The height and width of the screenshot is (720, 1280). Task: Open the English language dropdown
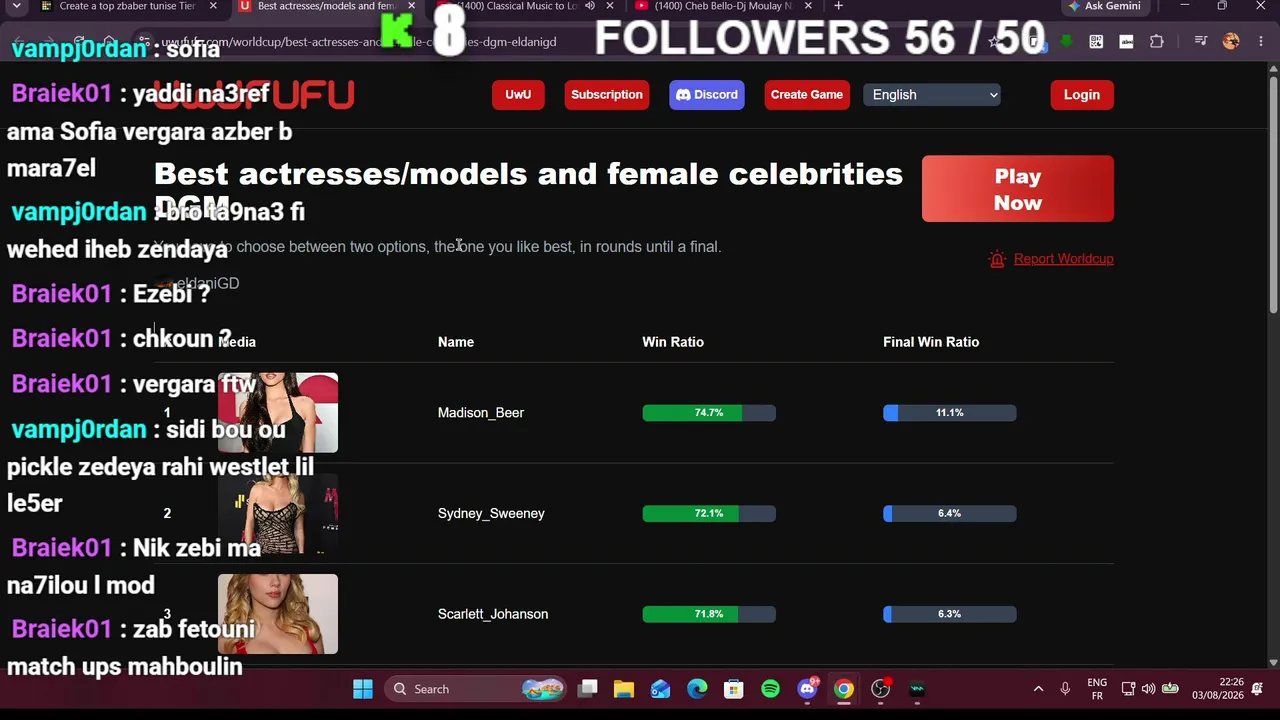932,95
